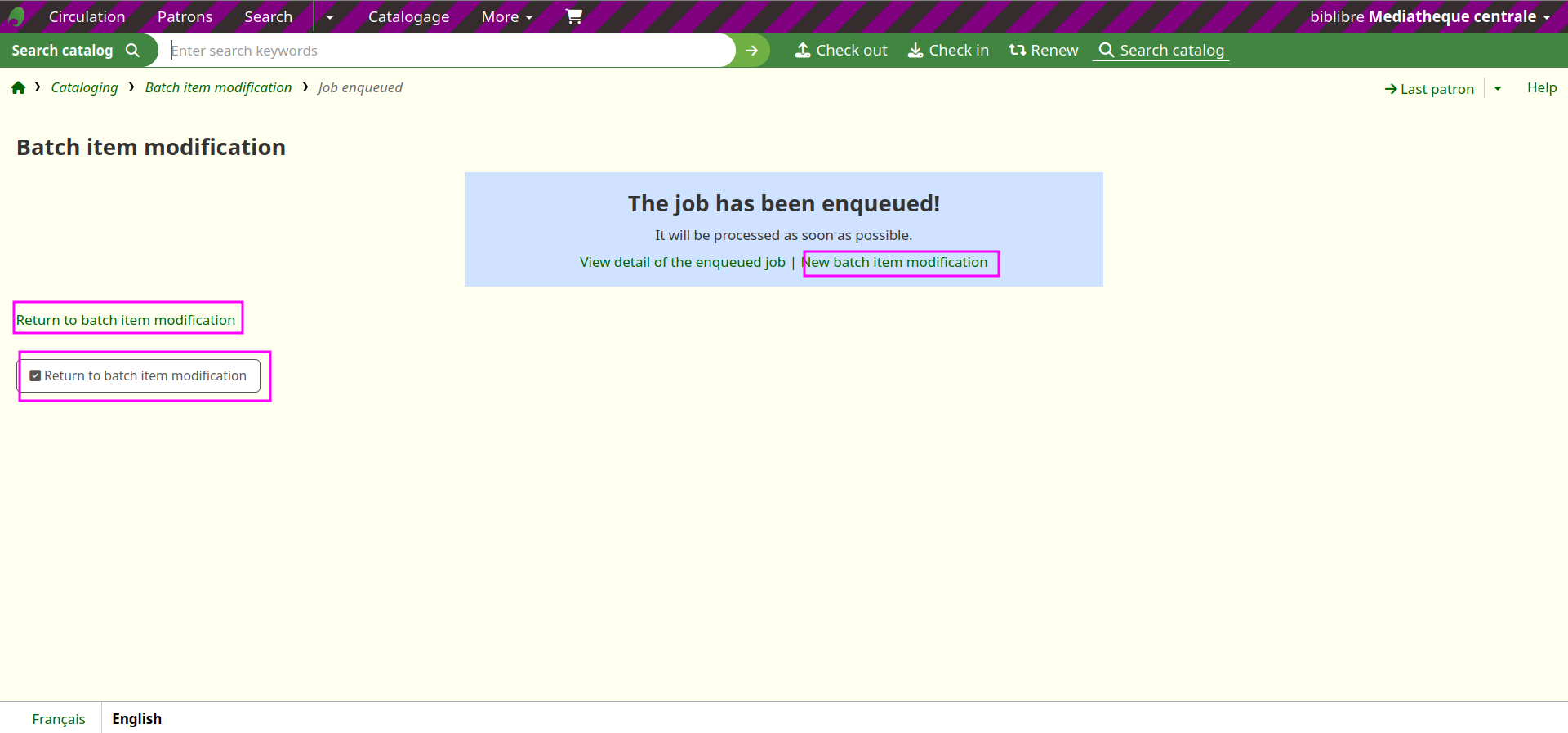Expand Mediatheque centrale user menu
Image resolution: width=1568 pixels, height=733 pixels.
pyautogui.click(x=1429, y=17)
